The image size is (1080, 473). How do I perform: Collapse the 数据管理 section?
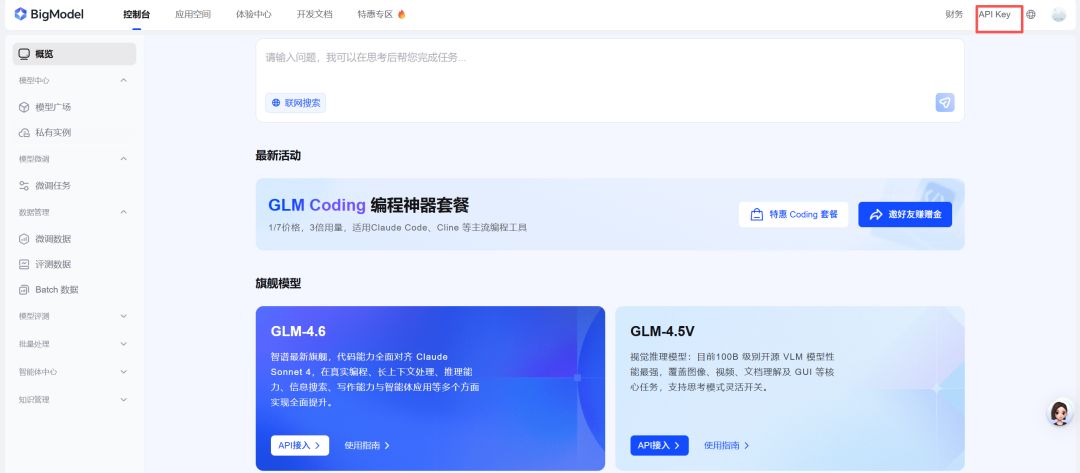tap(124, 212)
